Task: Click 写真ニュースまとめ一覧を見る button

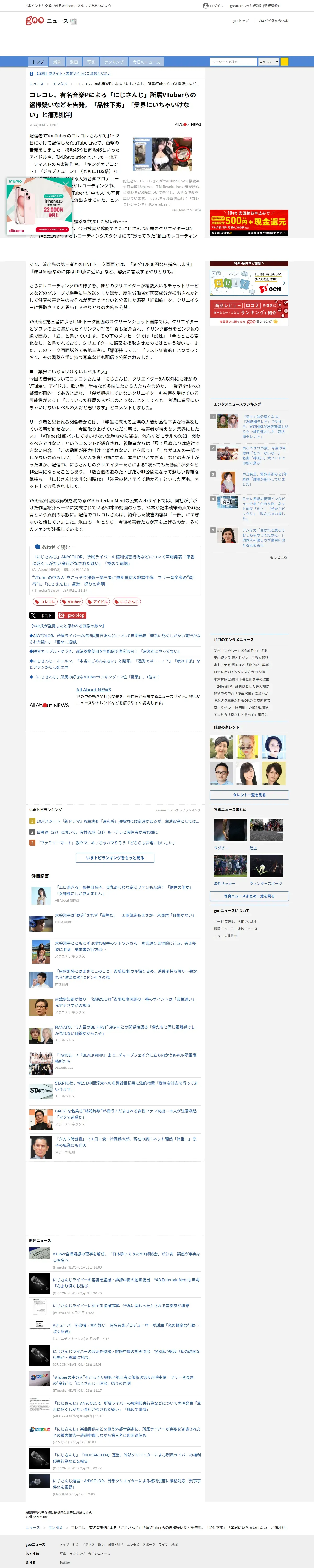Action: point(249,896)
